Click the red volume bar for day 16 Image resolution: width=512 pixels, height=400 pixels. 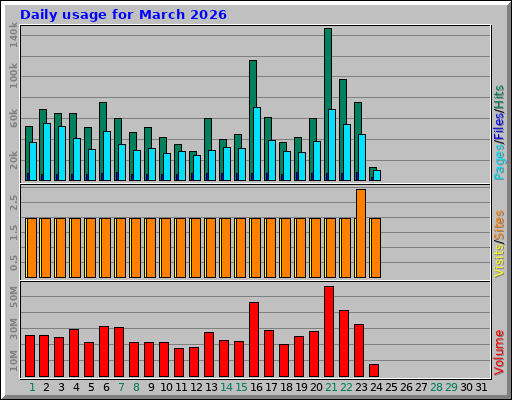pyautogui.click(x=254, y=339)
